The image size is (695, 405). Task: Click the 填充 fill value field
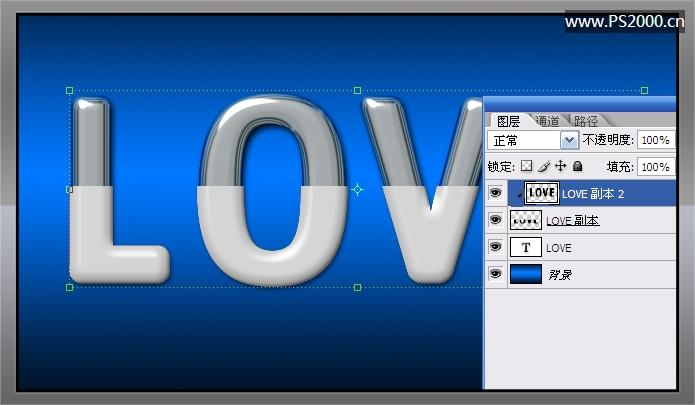[656, 167]
